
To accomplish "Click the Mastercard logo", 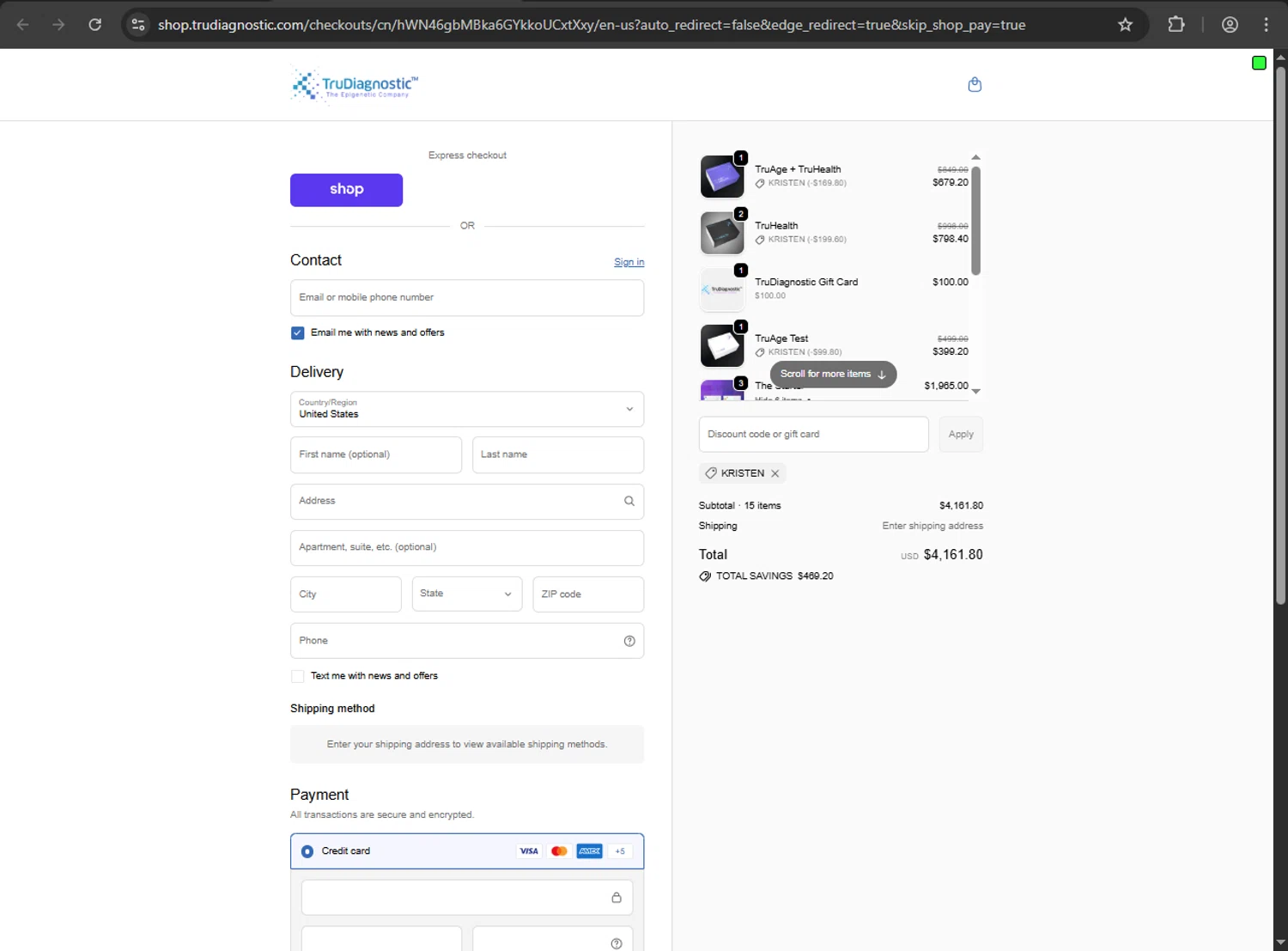I will pyautogui.click(x=559, y=851).
